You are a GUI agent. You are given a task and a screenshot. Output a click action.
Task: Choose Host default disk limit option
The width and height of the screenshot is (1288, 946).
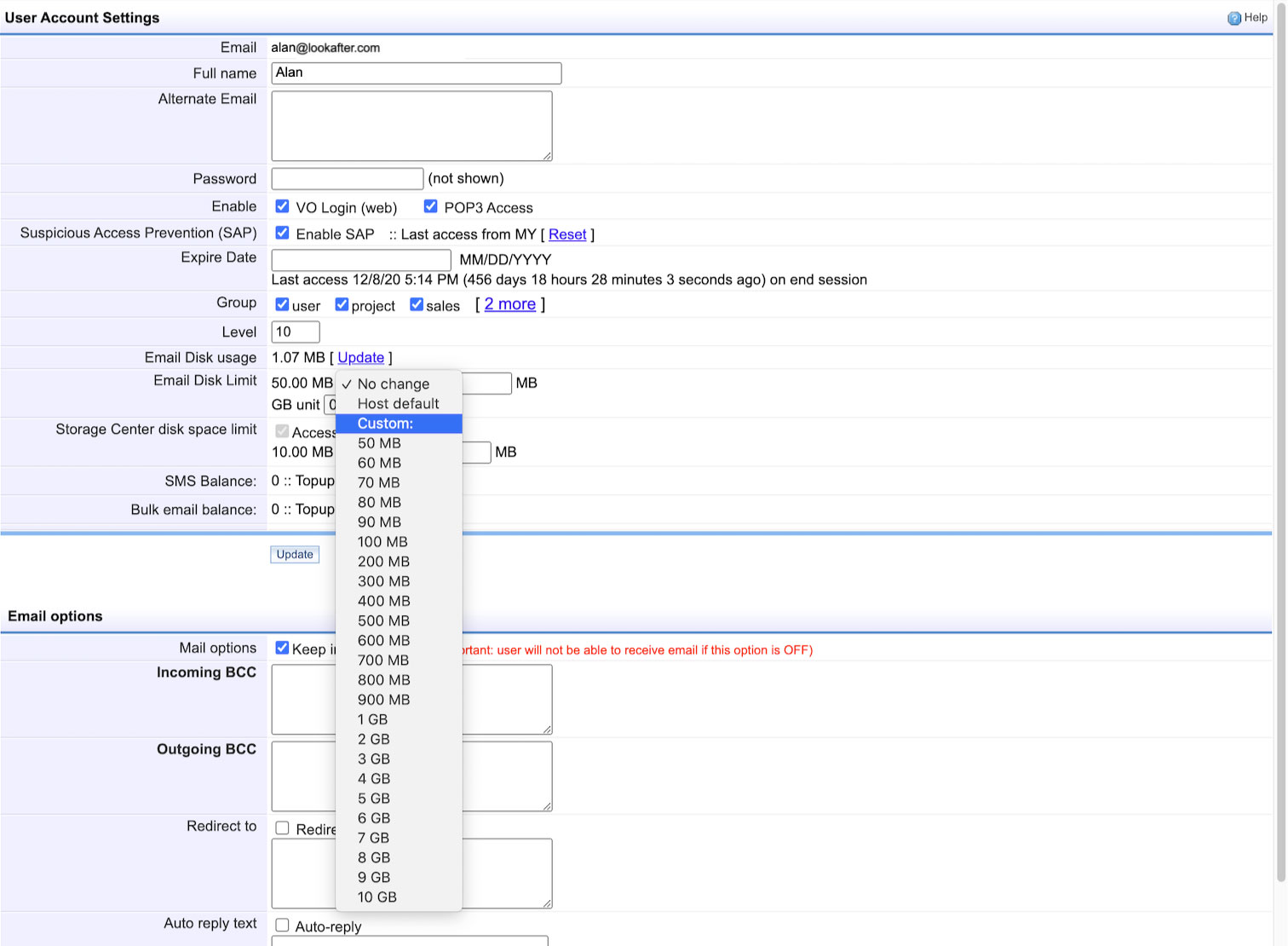(x=398, y=404)
